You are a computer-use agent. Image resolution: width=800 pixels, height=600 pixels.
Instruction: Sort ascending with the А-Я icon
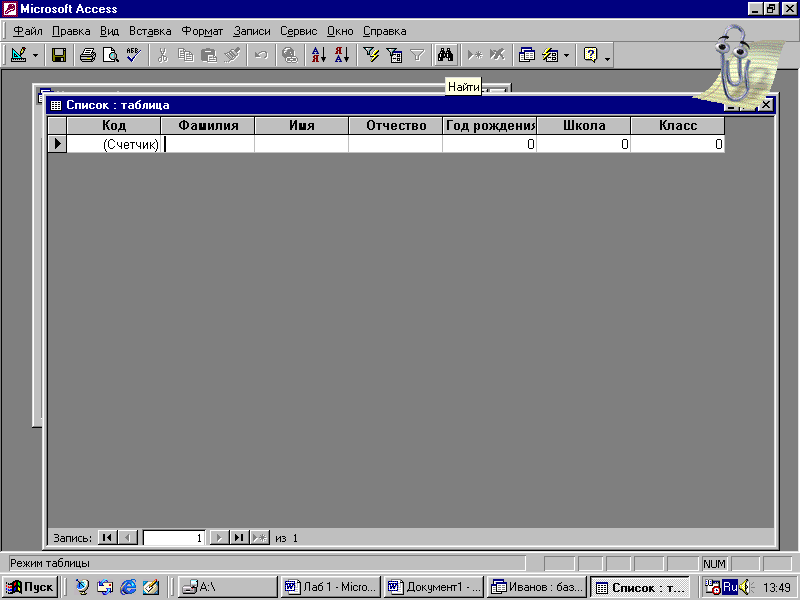tap(318, 55)
